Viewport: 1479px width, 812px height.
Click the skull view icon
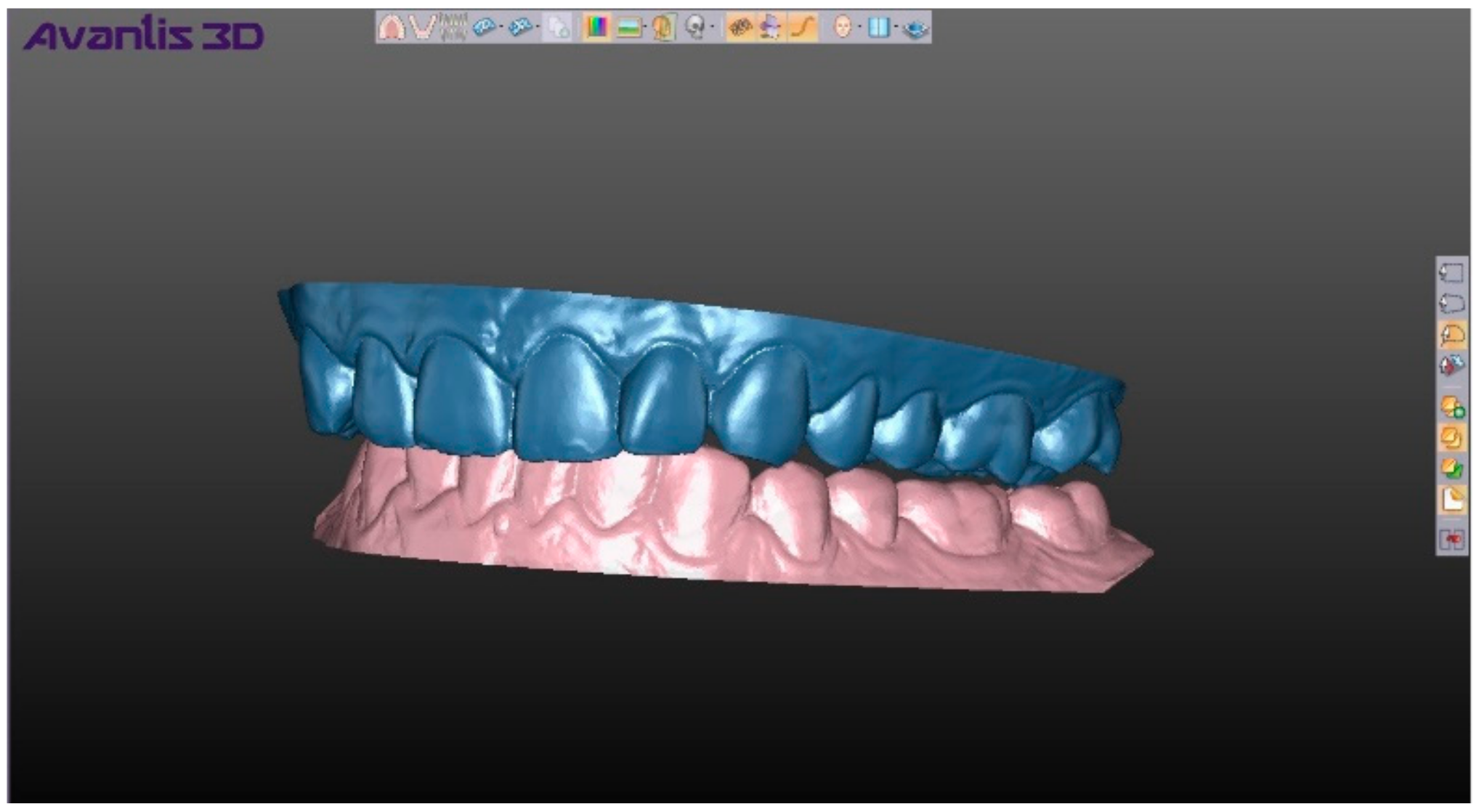coord(695,28)
